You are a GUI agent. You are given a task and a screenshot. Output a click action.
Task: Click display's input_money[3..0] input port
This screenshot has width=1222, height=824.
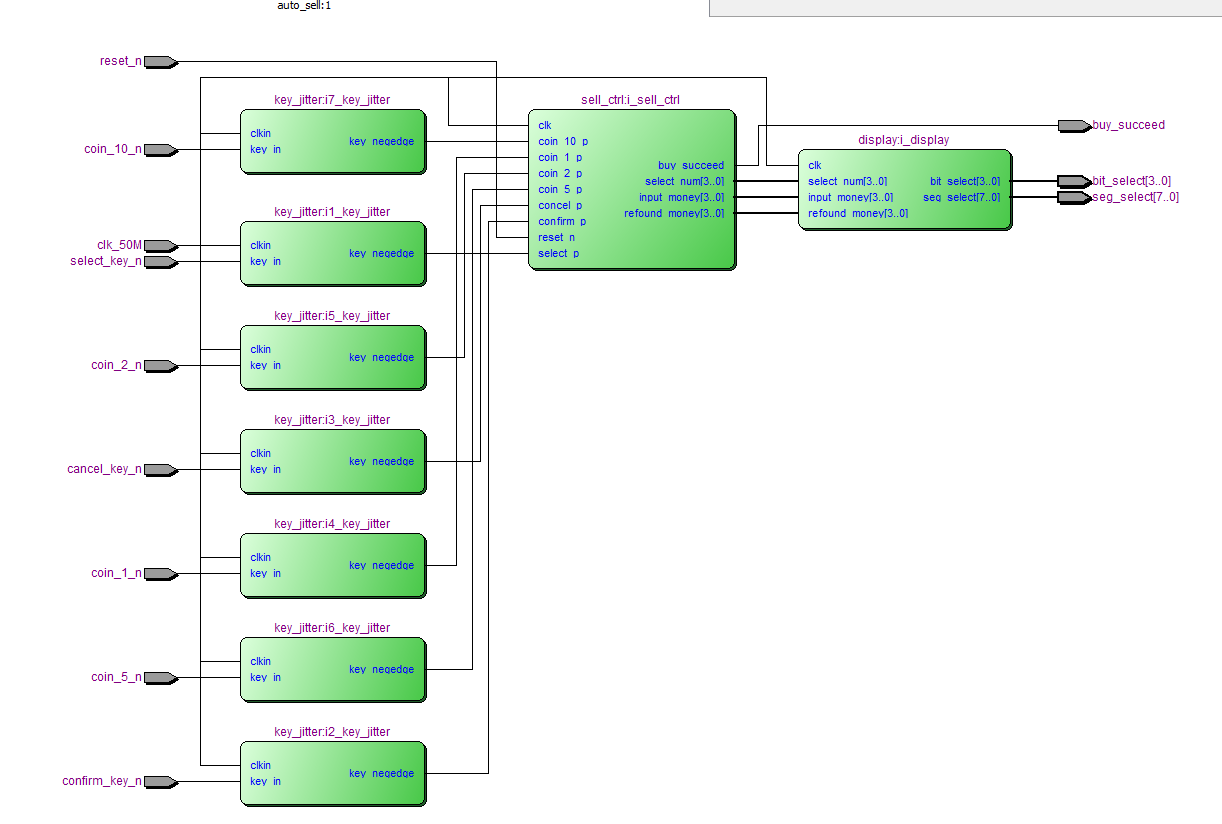851,198
